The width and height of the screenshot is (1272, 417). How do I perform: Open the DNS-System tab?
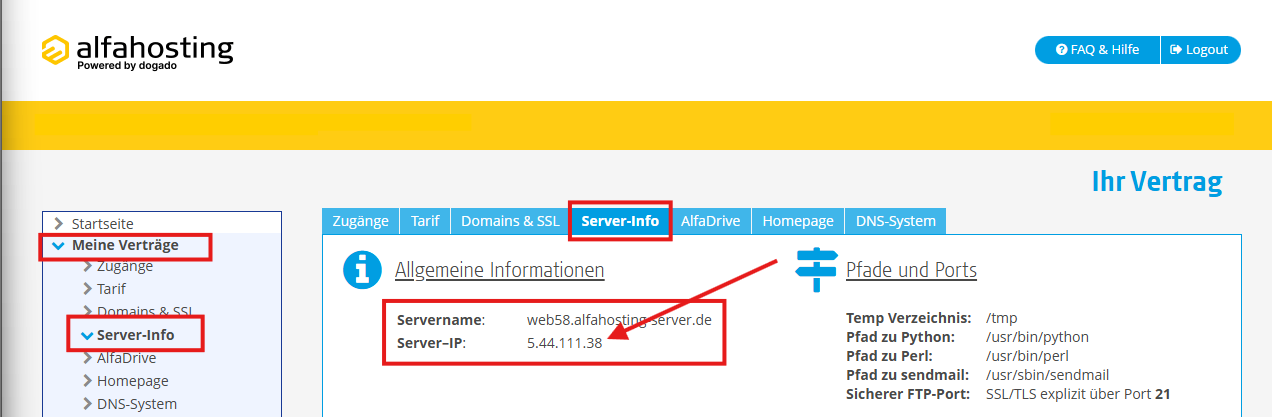(x=894, y=221)
